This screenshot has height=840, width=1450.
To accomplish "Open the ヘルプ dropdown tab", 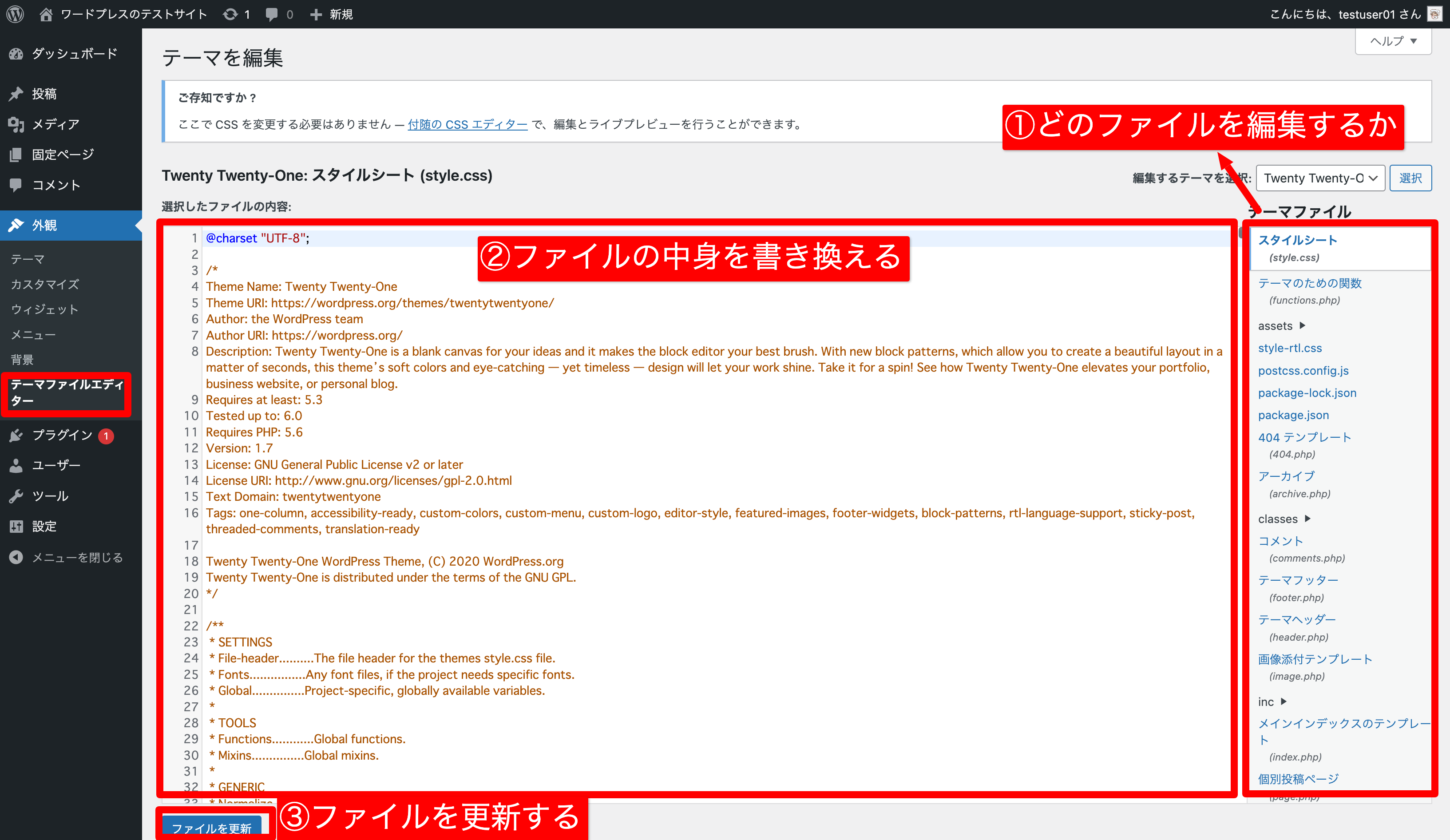I will tap(1393, 41).
